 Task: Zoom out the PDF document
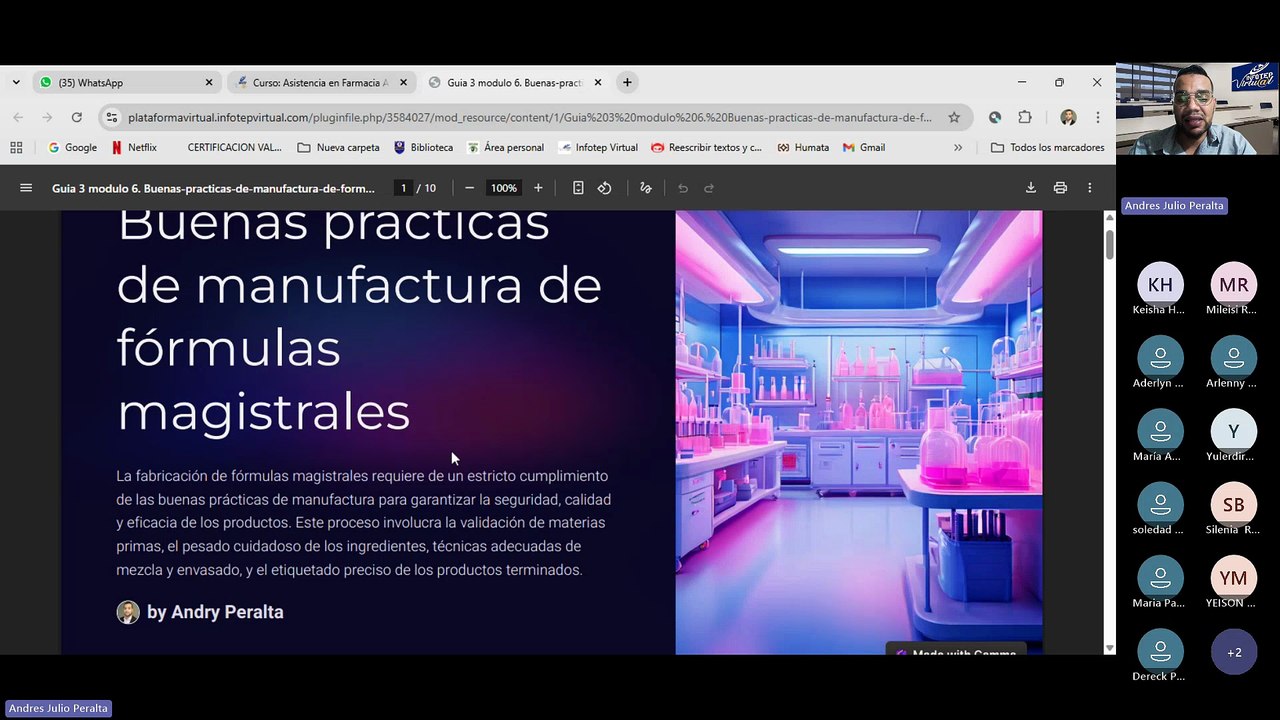[469, 188]
